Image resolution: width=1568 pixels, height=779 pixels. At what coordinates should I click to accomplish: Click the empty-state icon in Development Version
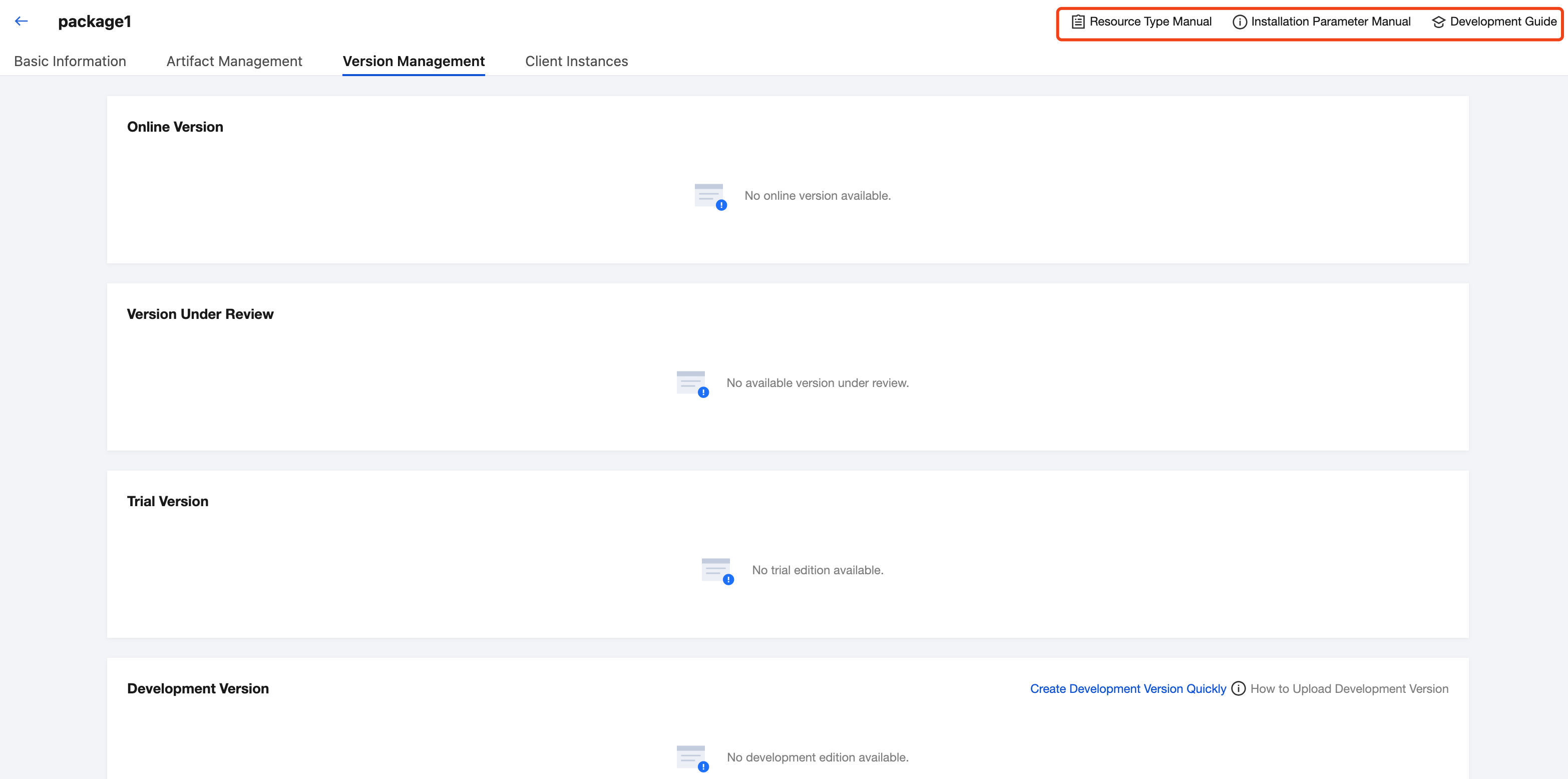tap(692, 757)
